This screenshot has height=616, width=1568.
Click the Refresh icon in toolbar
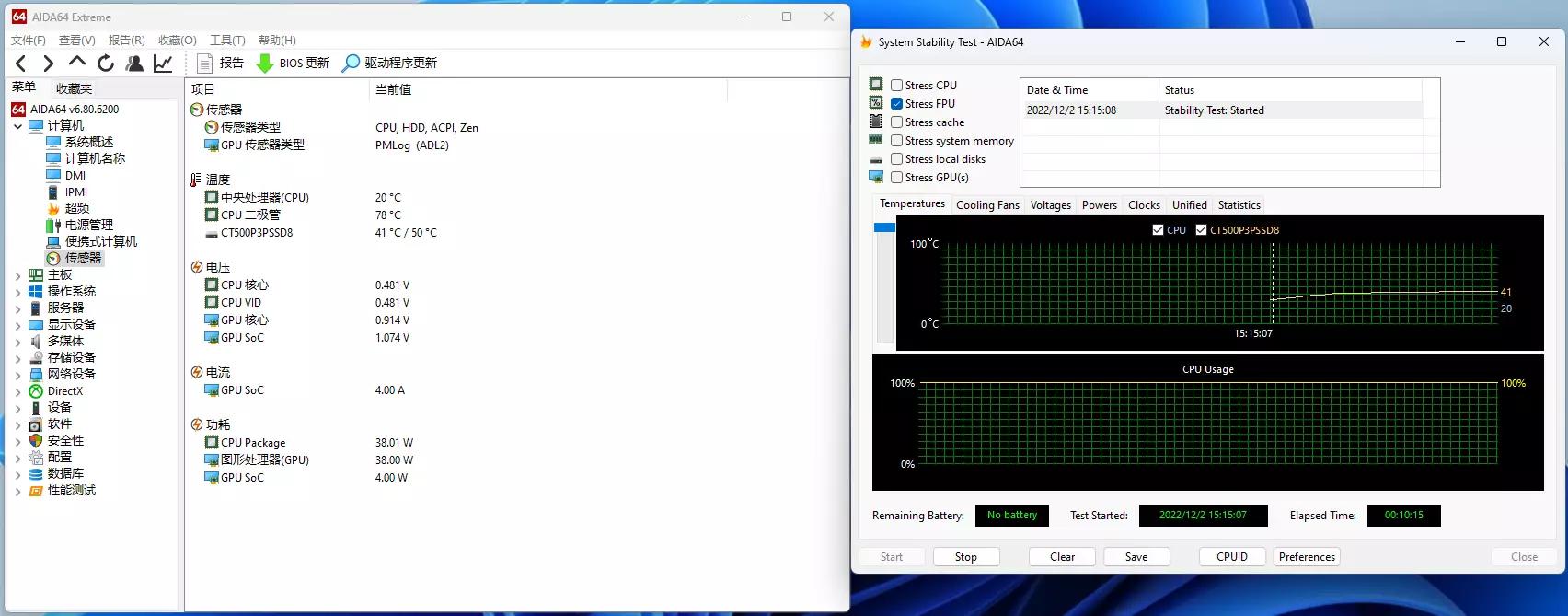(106, 64)
